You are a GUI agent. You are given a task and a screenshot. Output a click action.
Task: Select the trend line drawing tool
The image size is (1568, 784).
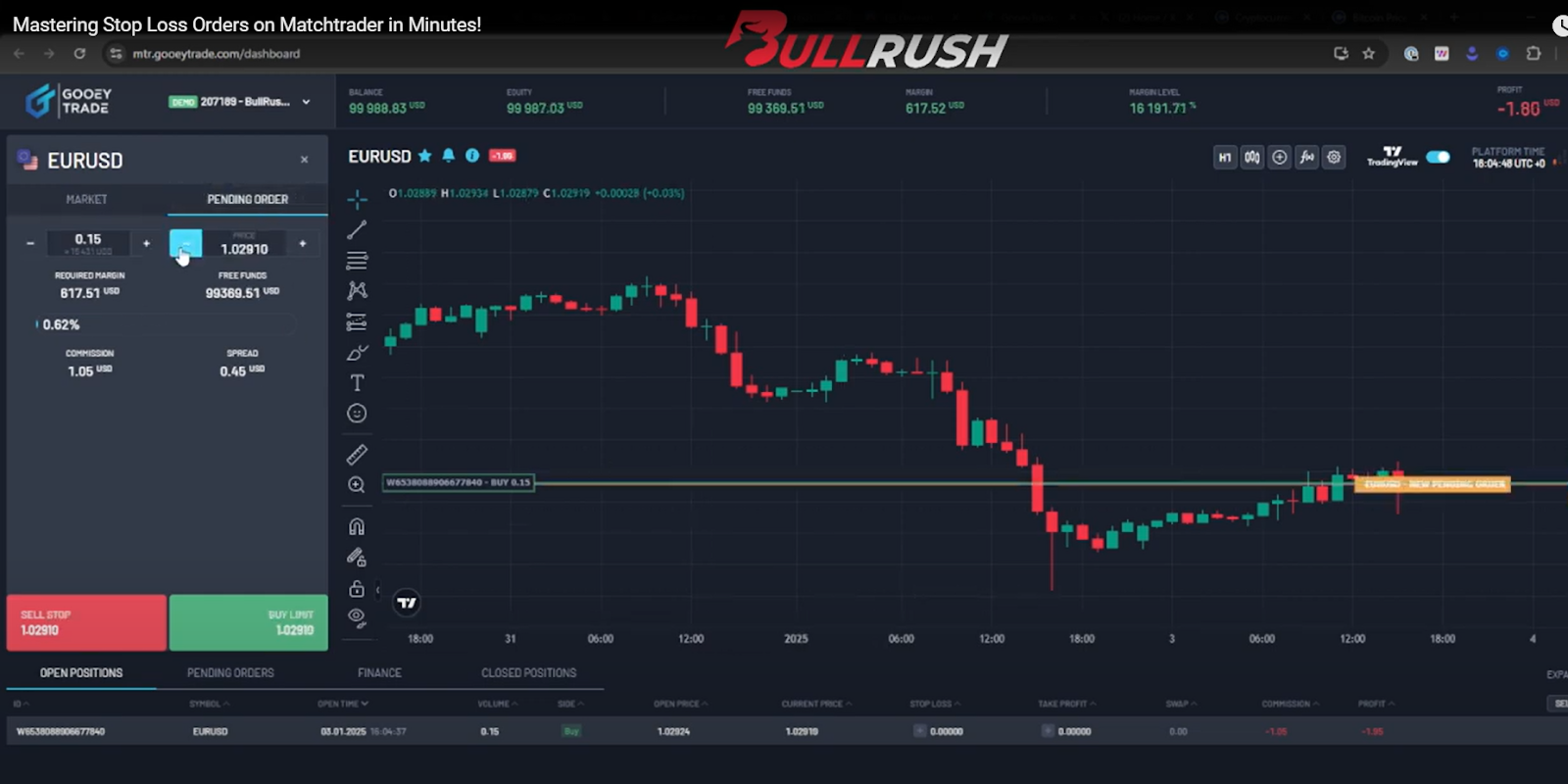point(357,230)
